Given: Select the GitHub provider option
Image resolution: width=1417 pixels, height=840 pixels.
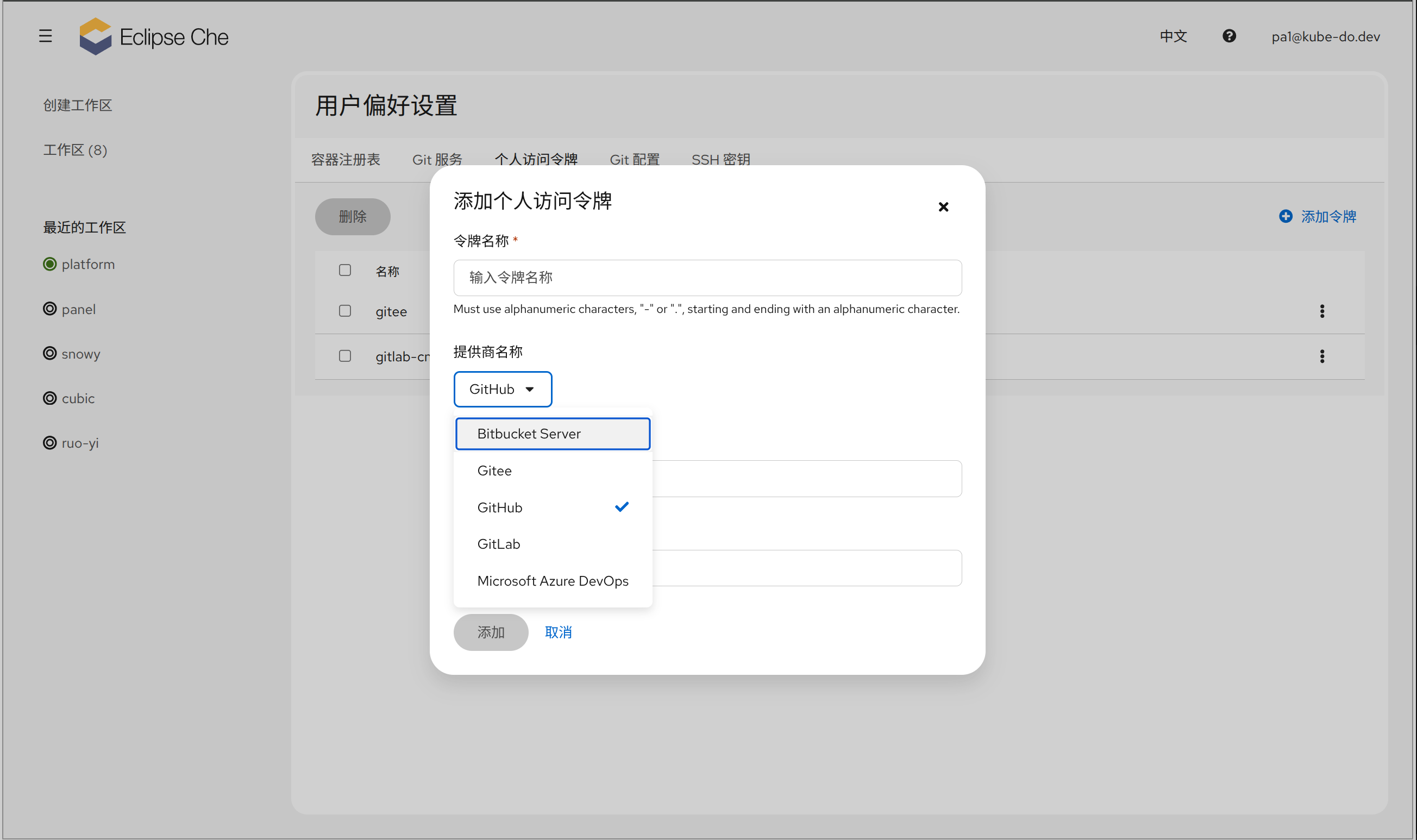Looking at the screenshot, I should tap(553, 507).
